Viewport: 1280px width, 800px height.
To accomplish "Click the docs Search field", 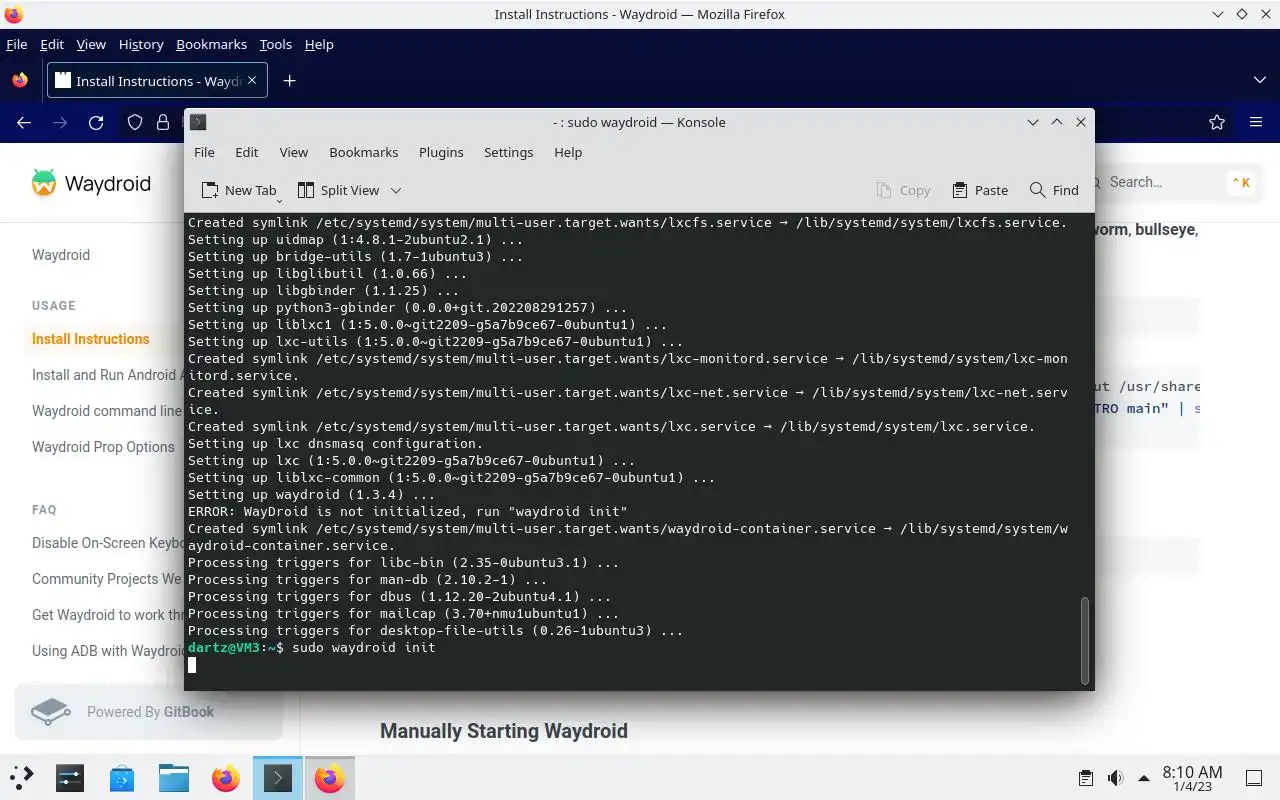I will pyautogui.click(x=1175, y=182).
